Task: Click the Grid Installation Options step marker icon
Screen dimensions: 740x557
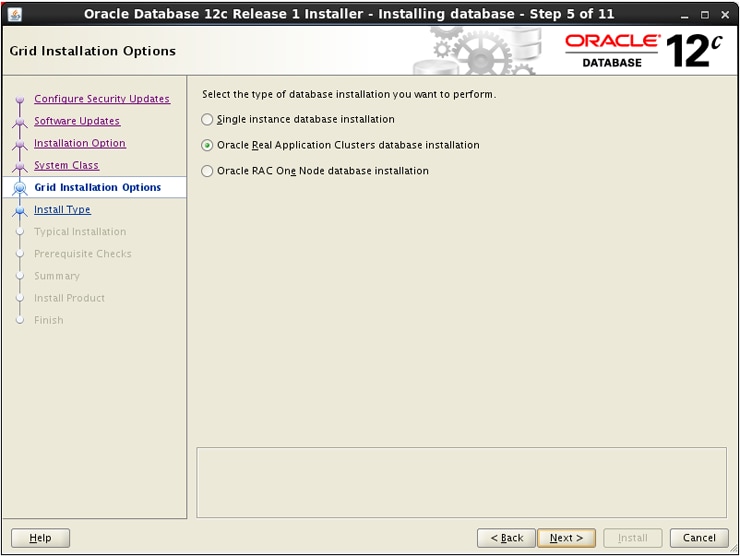Action: click(x=20, y=188)
